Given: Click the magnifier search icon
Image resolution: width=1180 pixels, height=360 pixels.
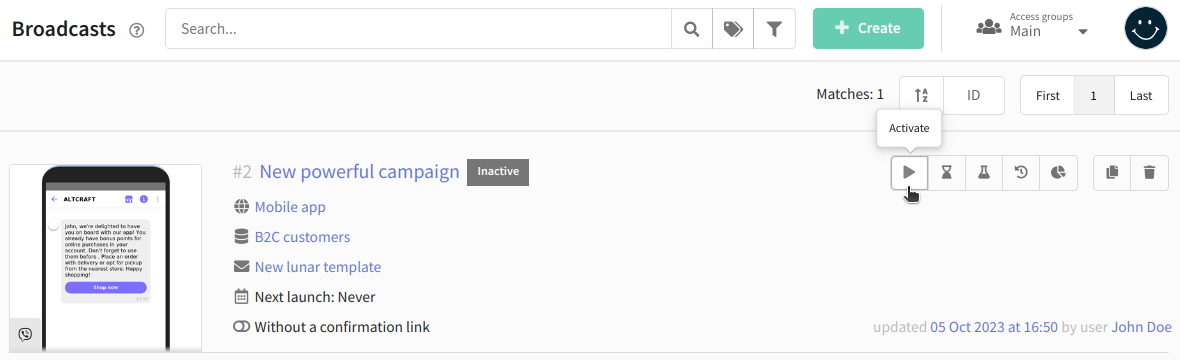Looking at the screenshot, I should [692, 29].
